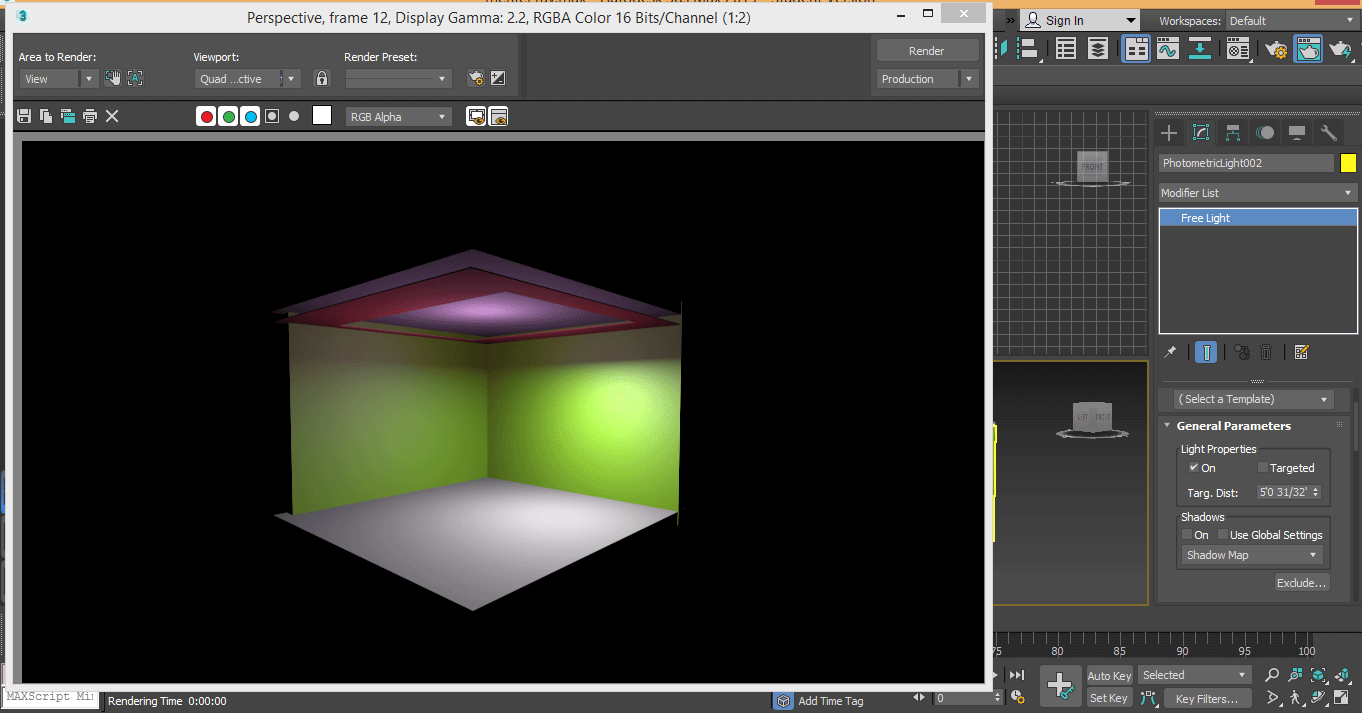
Task: Switch to the Hierarchy panel tab
Action: [1233, 133]
